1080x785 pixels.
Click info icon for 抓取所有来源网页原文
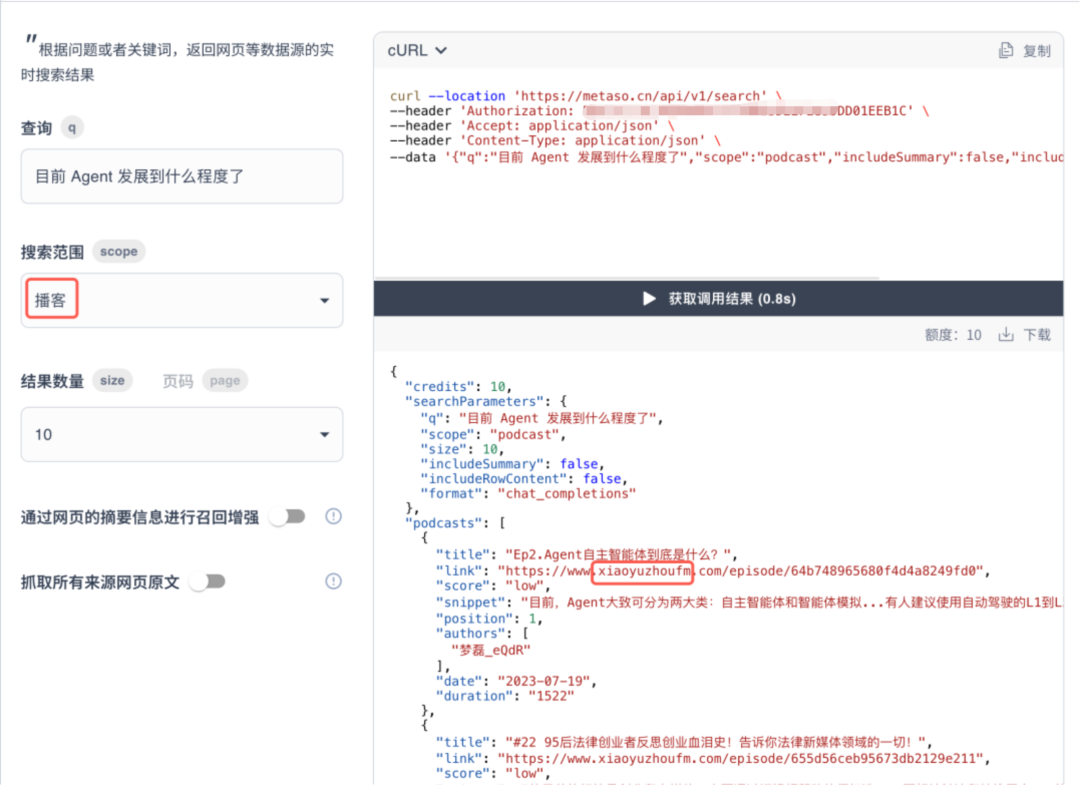point(333,581)
